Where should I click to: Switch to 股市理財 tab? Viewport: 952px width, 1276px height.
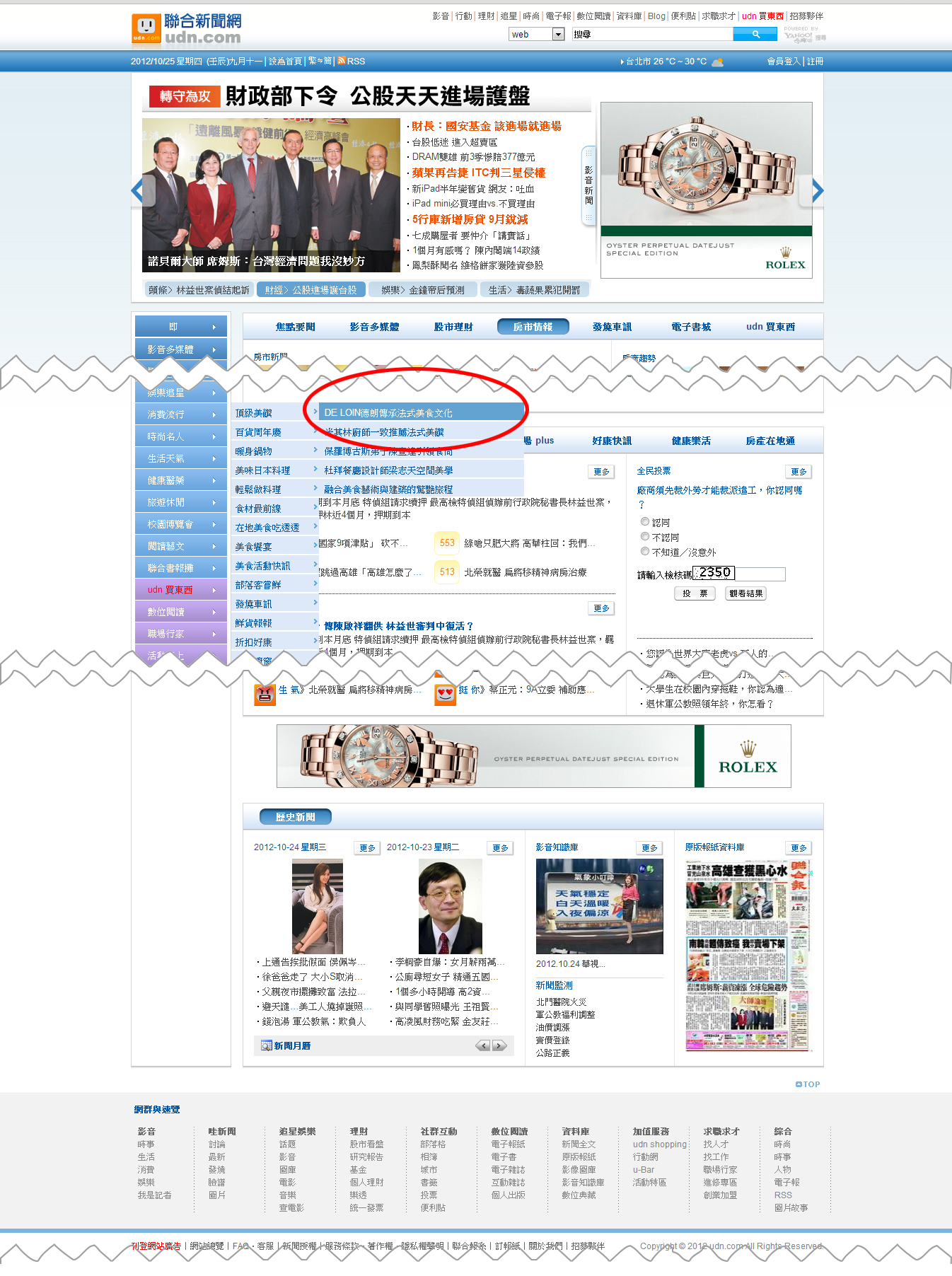pos(453,326)
